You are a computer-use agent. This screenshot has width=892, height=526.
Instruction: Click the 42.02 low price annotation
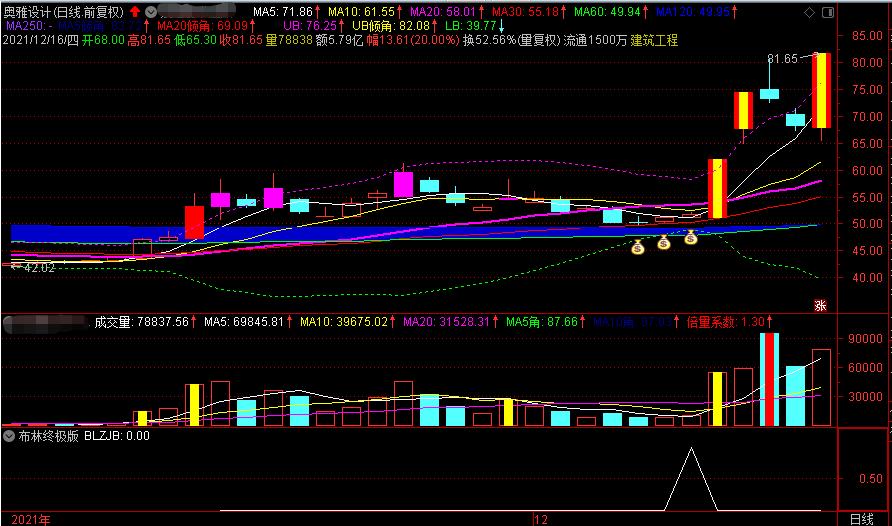click(39, 268)
